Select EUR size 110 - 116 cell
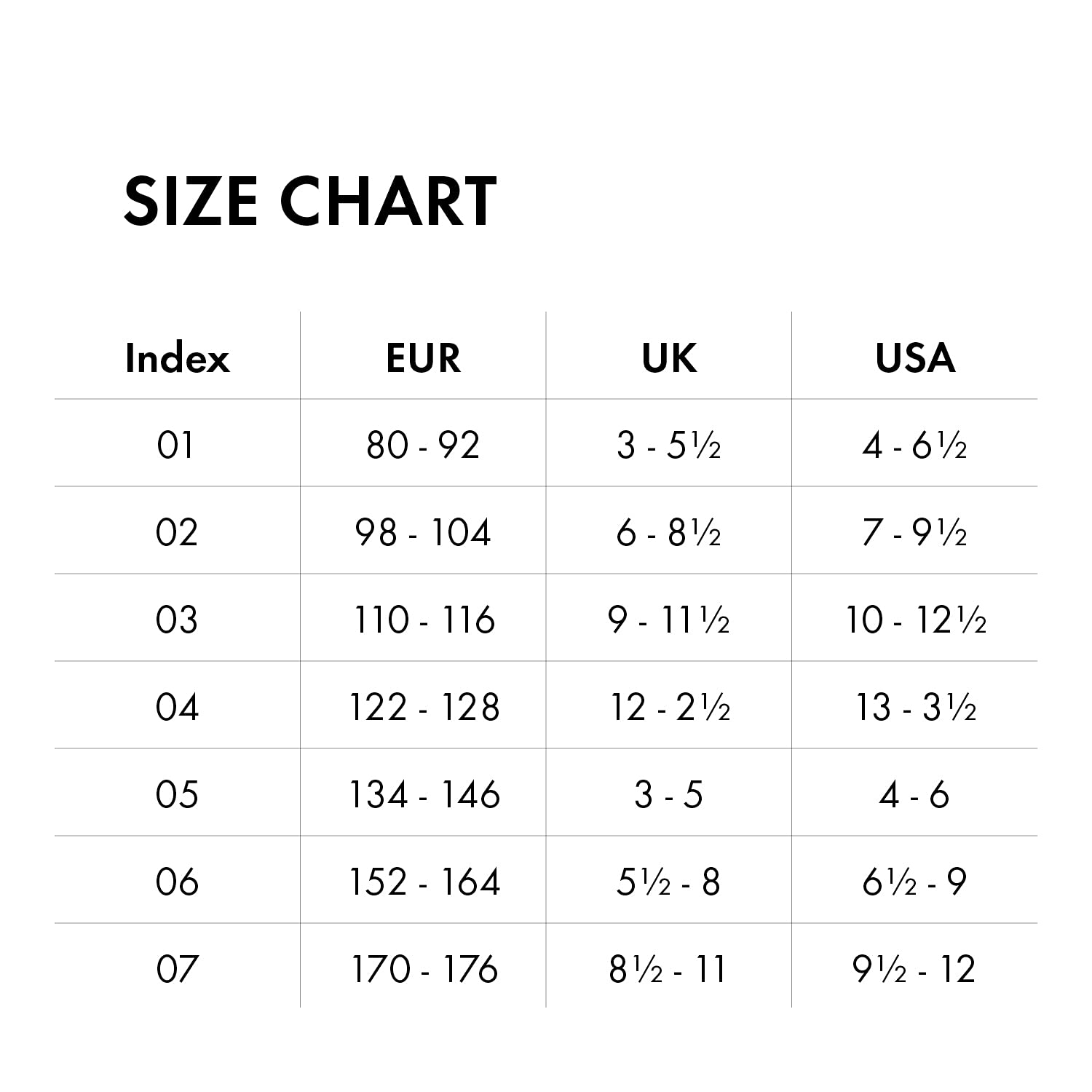Screen dimensions: 1092x1092 click(x=424, y=620)
